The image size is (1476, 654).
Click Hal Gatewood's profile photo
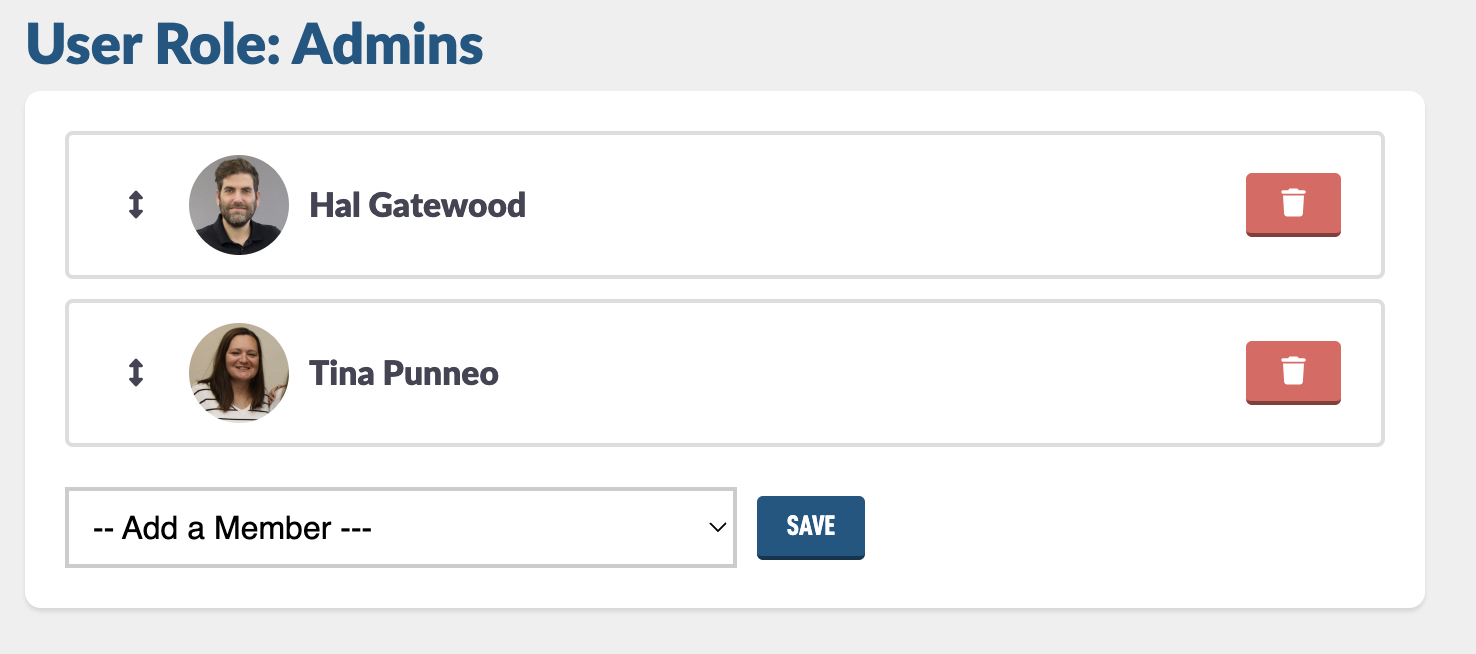coord(239,205)
